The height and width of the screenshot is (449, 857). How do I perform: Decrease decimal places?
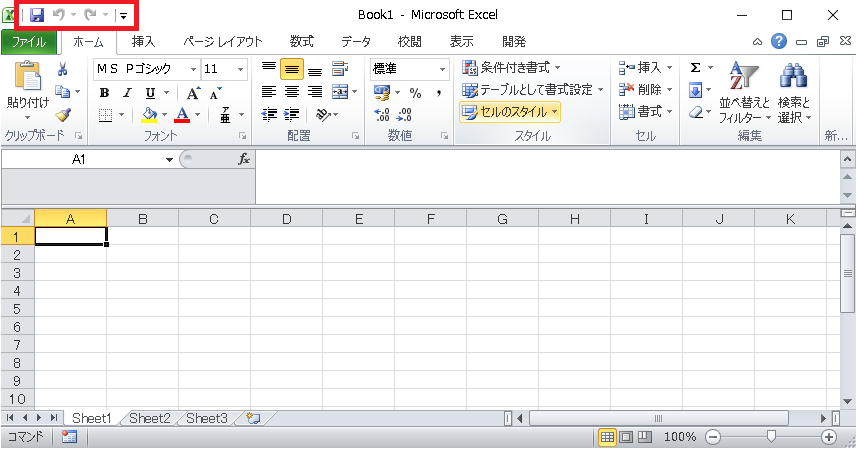(404, 115)
